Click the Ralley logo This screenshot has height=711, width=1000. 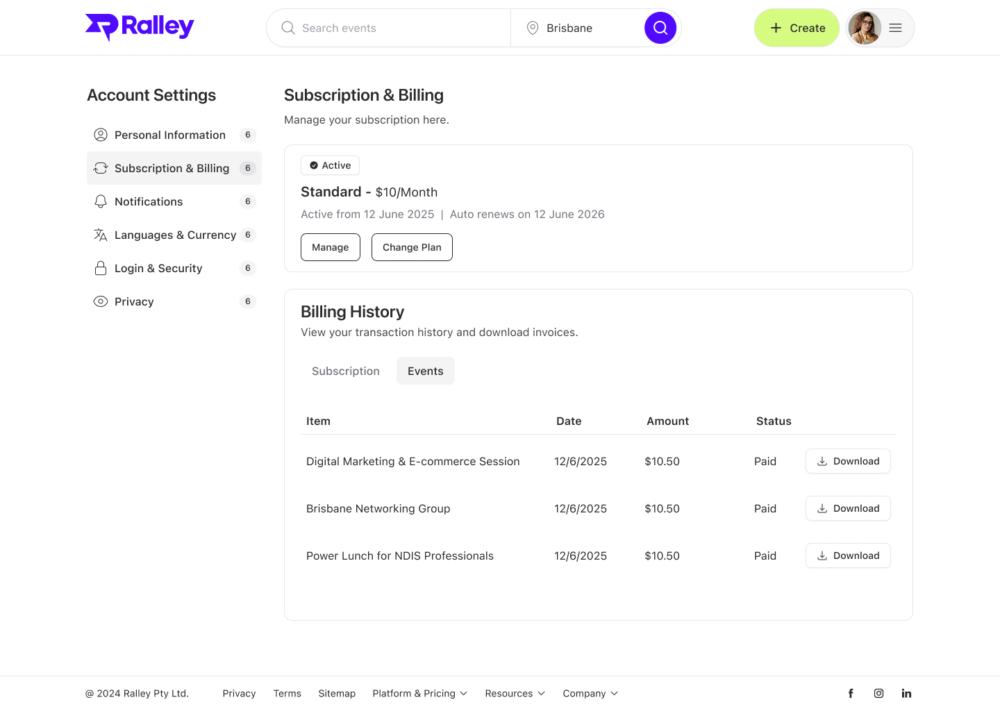[139, 27]
